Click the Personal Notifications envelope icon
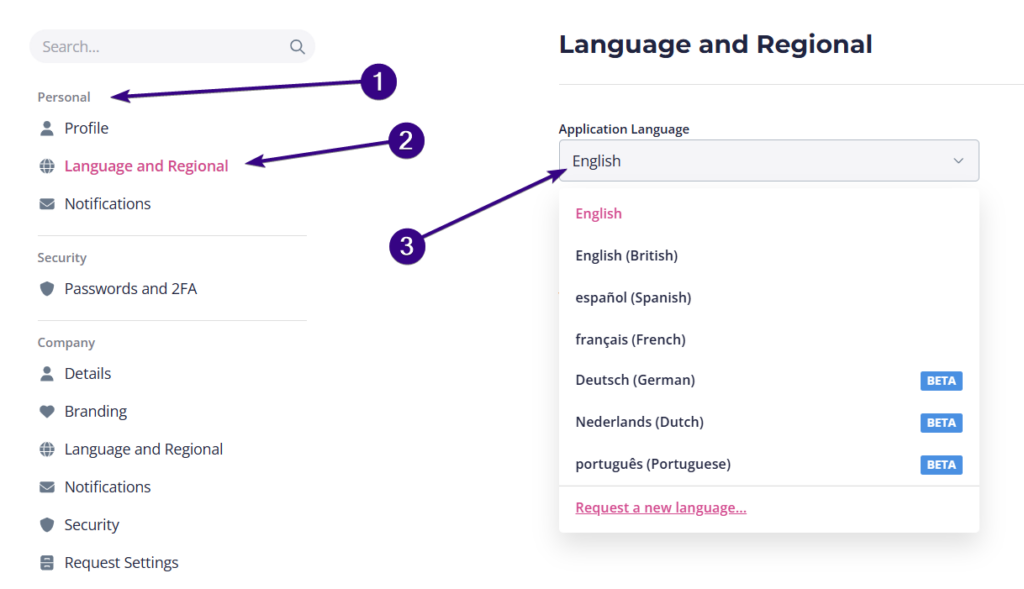 tap(47, 204)
